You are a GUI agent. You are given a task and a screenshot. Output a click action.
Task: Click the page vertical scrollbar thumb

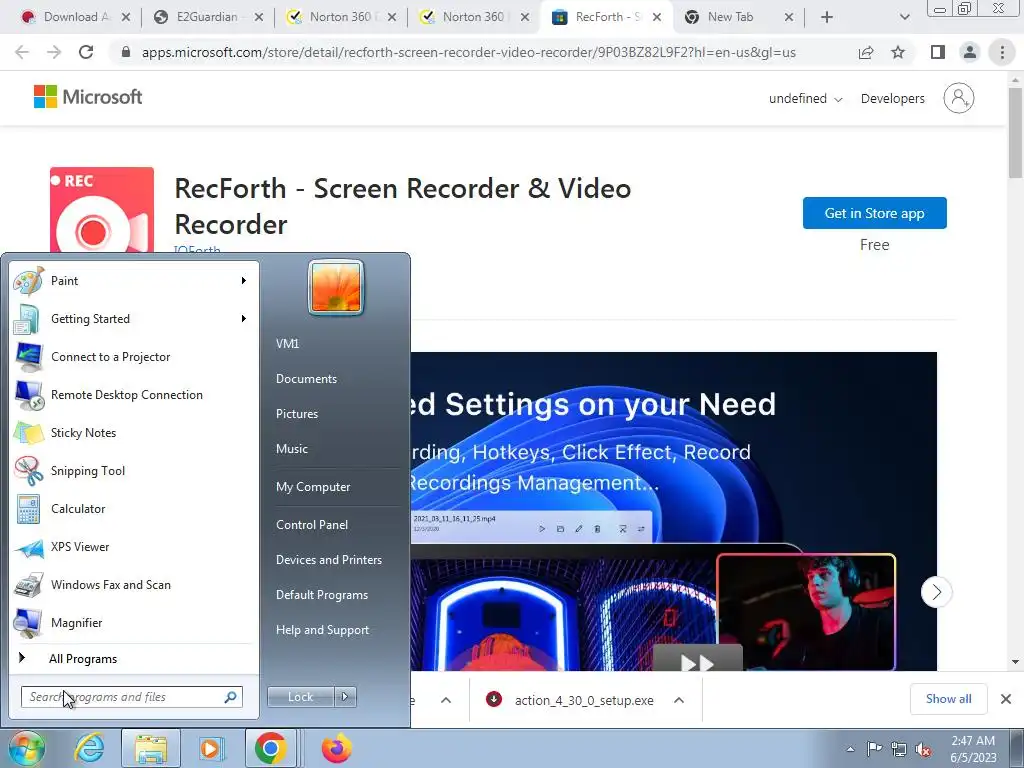[1015, 132]
